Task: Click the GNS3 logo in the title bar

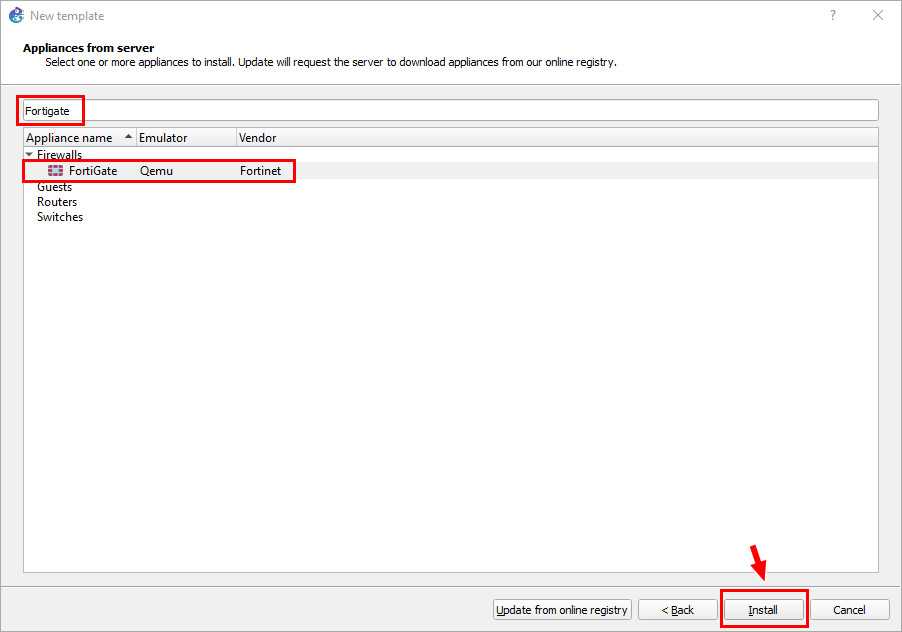Action: pos(16,15)
